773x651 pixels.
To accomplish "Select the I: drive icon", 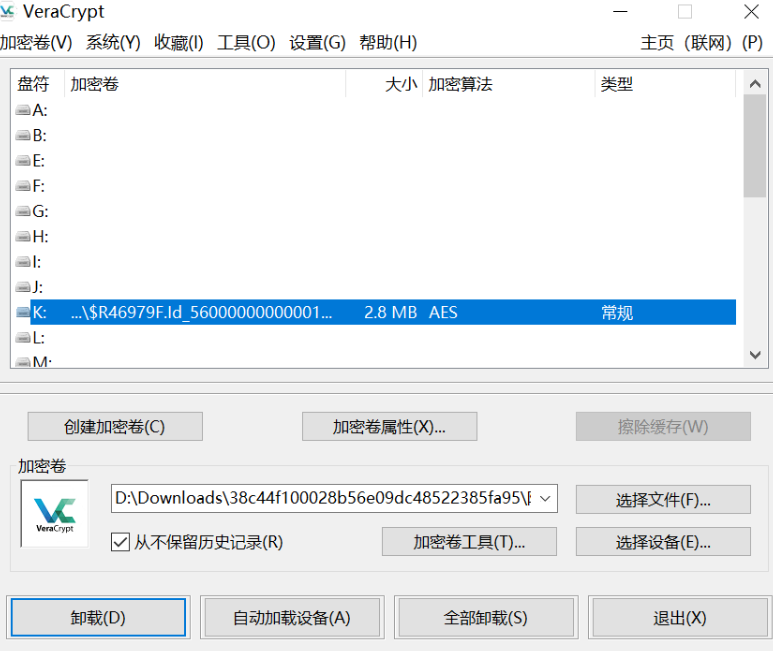I will tap(23, 262).
